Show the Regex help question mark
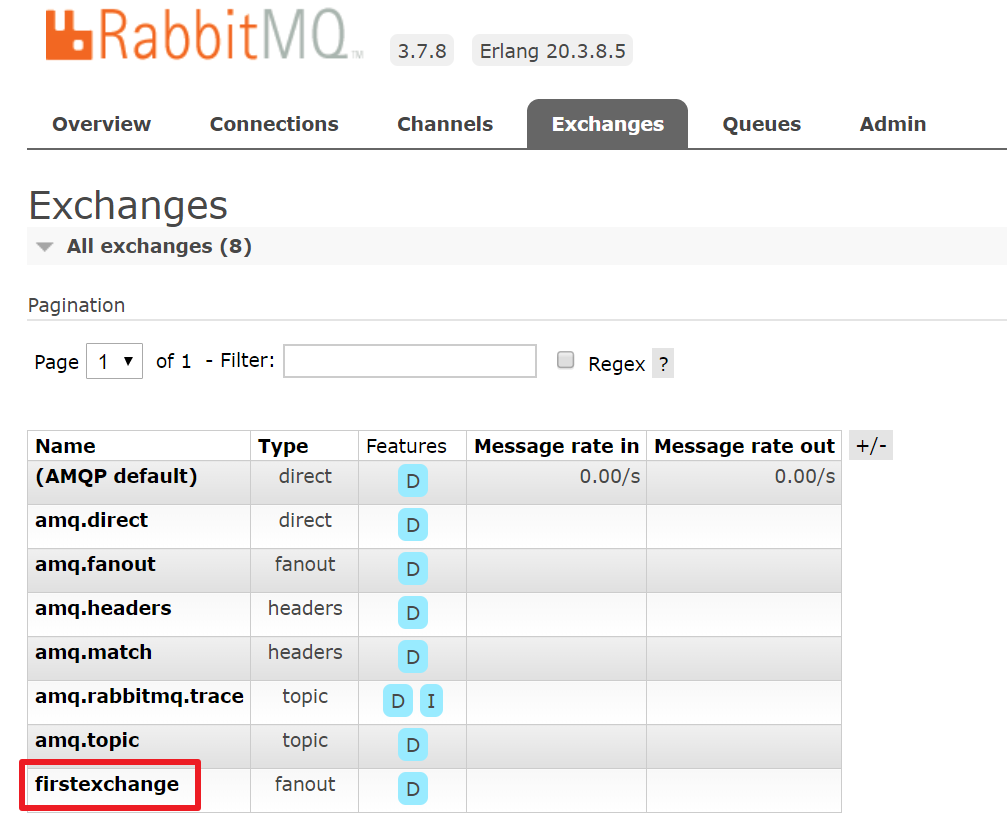Viewport: 1007px width, 816px height. coord(663,363)
